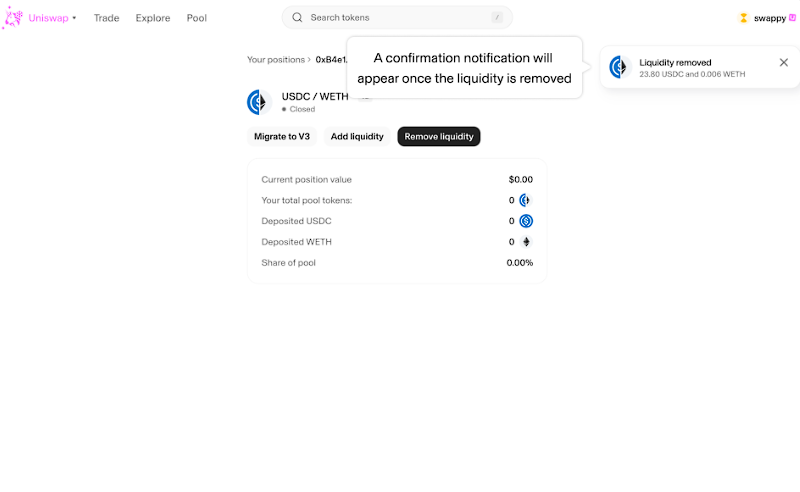Click the Add liquidity button
800x492 pixels.
(357, 137)
